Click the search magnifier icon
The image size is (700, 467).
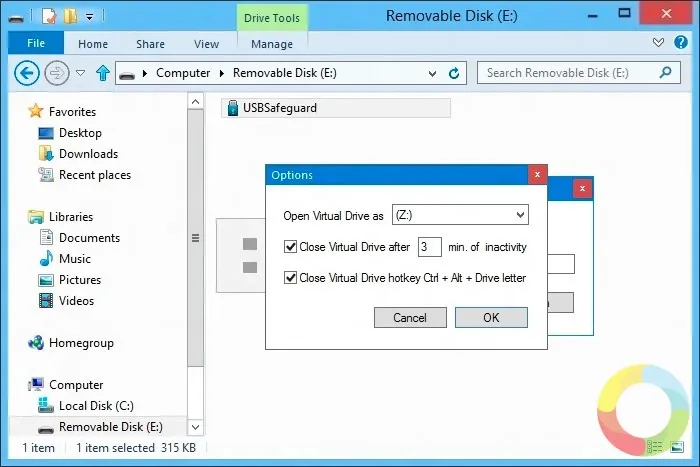pos(665,72)
